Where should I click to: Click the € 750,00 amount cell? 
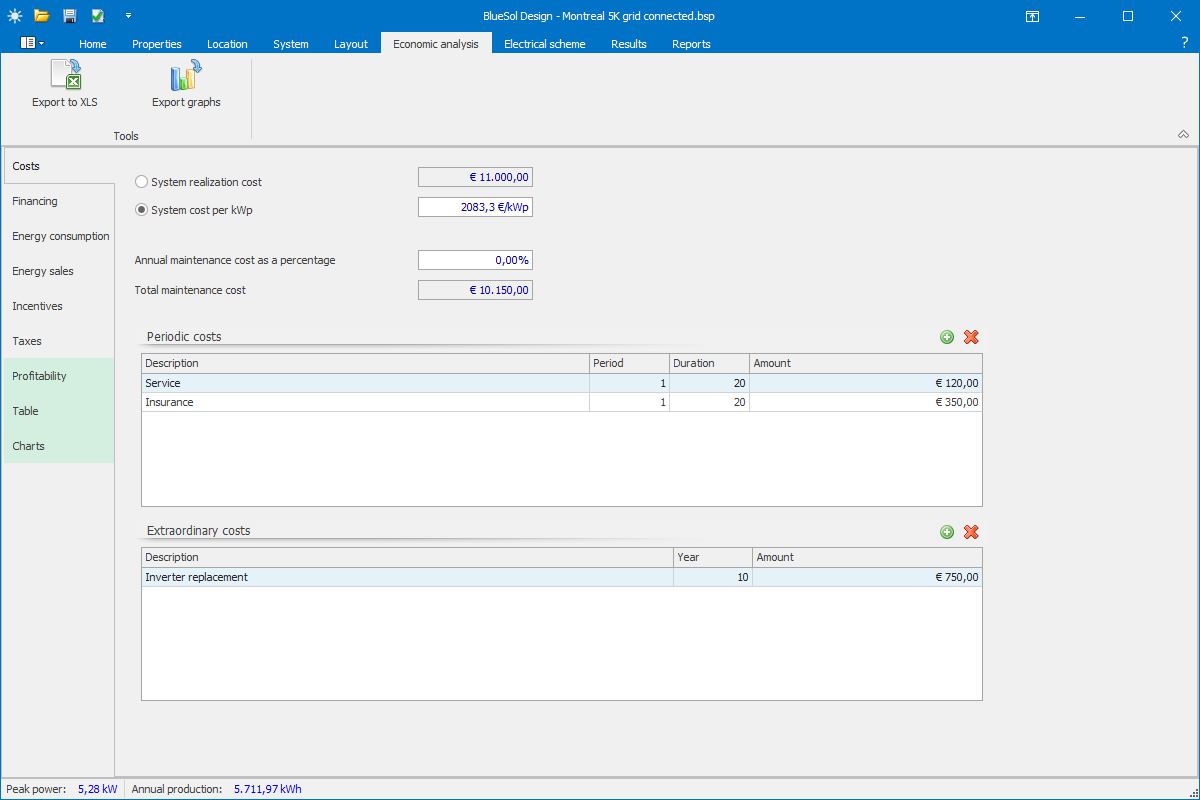point(867,577)
